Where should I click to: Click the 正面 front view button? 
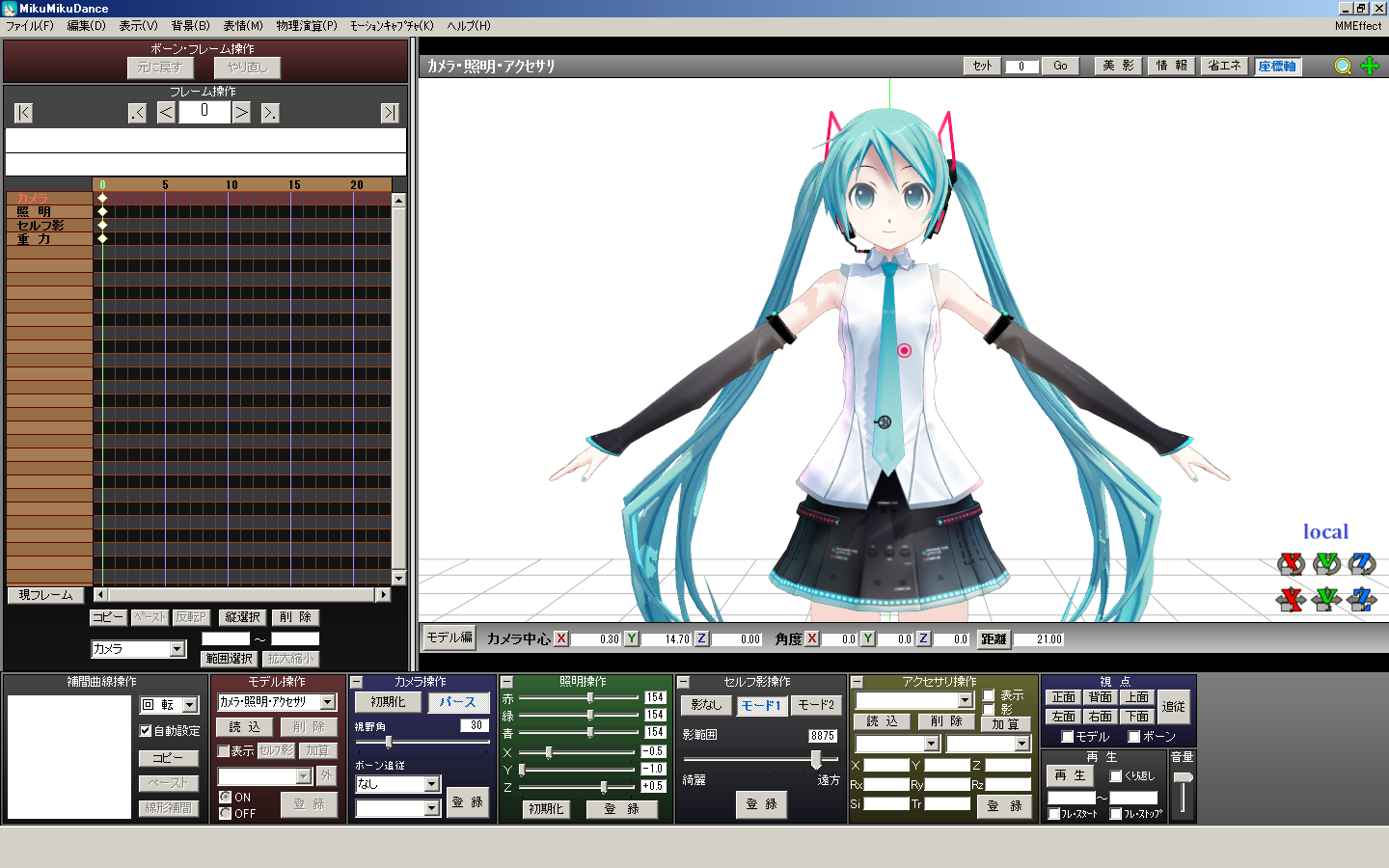point(1064,697)
